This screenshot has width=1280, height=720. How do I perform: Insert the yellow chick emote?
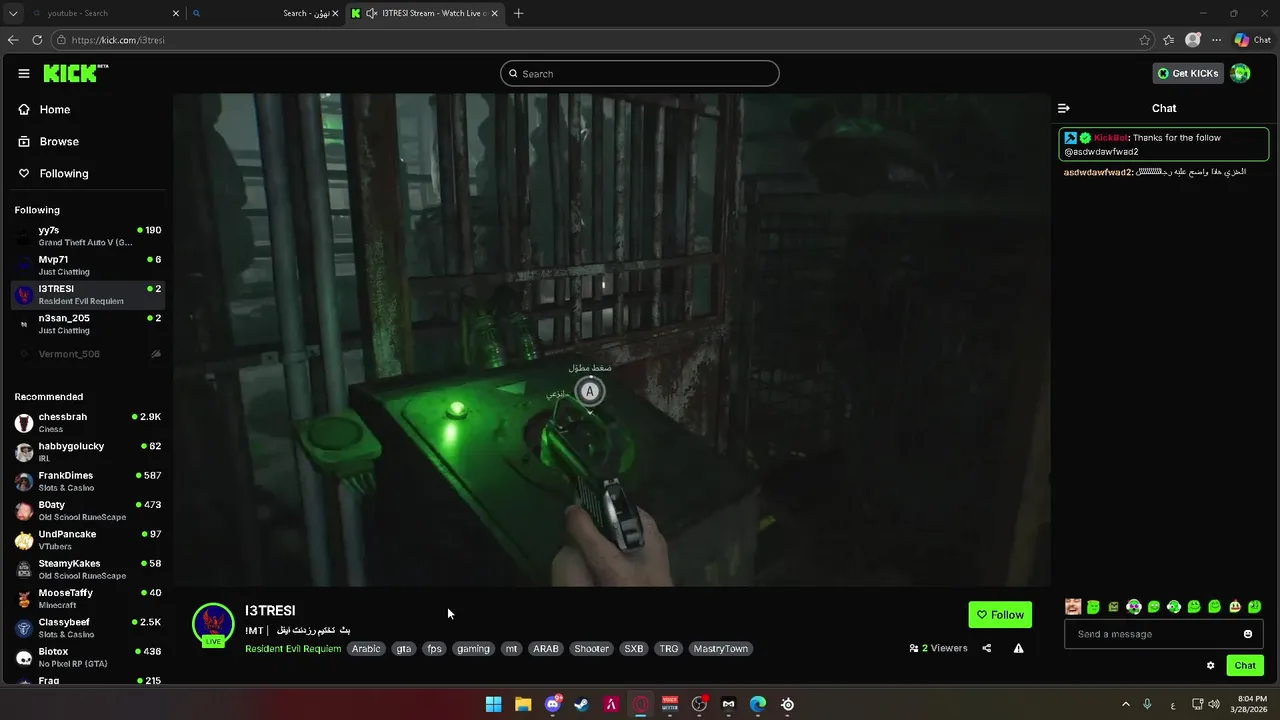pos(1235,606)
